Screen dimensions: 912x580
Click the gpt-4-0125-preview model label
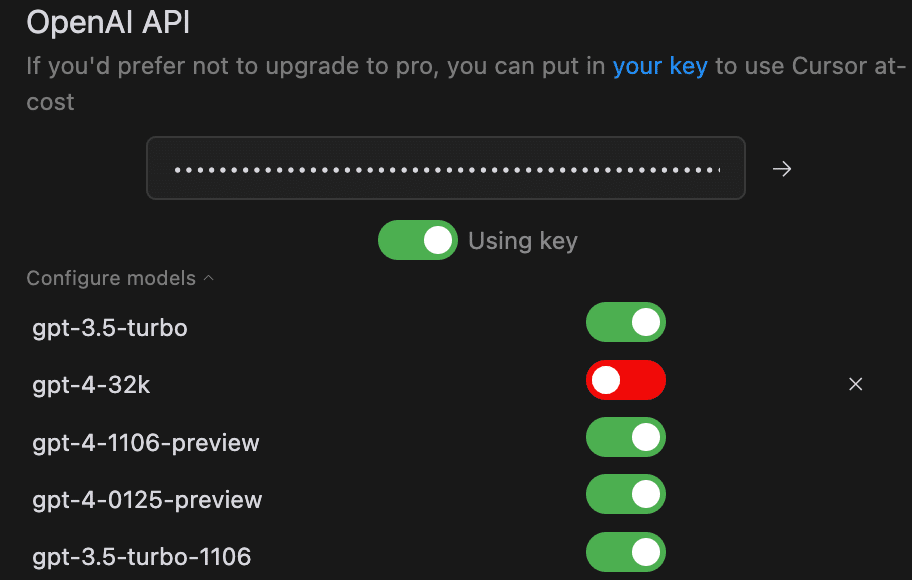coord(147,499)
